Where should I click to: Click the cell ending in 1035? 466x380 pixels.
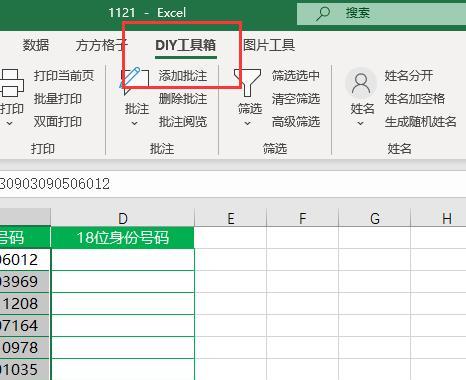(x=25, y=369)
